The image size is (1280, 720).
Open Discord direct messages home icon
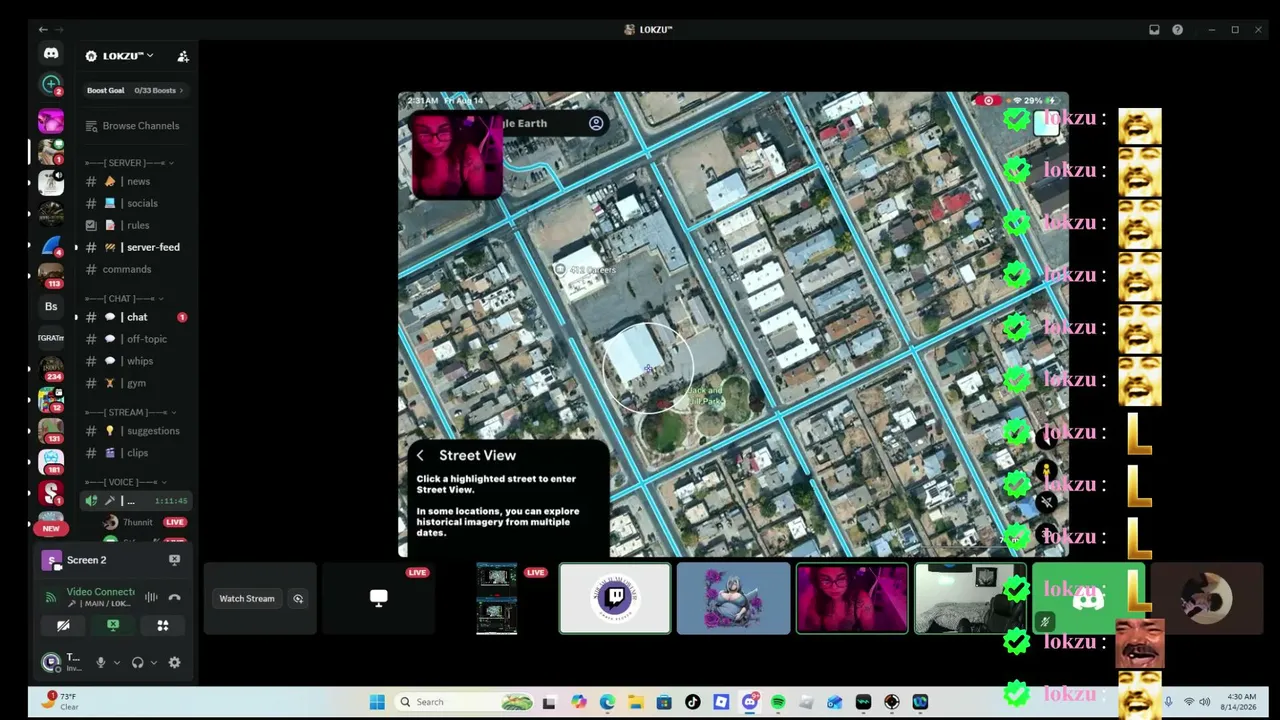51,54
